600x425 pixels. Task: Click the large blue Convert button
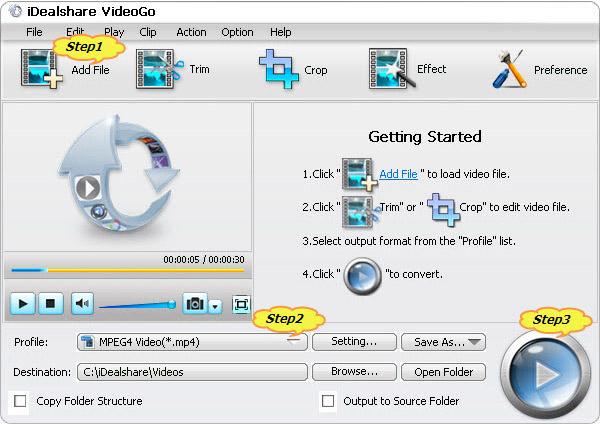click(546, 374)
